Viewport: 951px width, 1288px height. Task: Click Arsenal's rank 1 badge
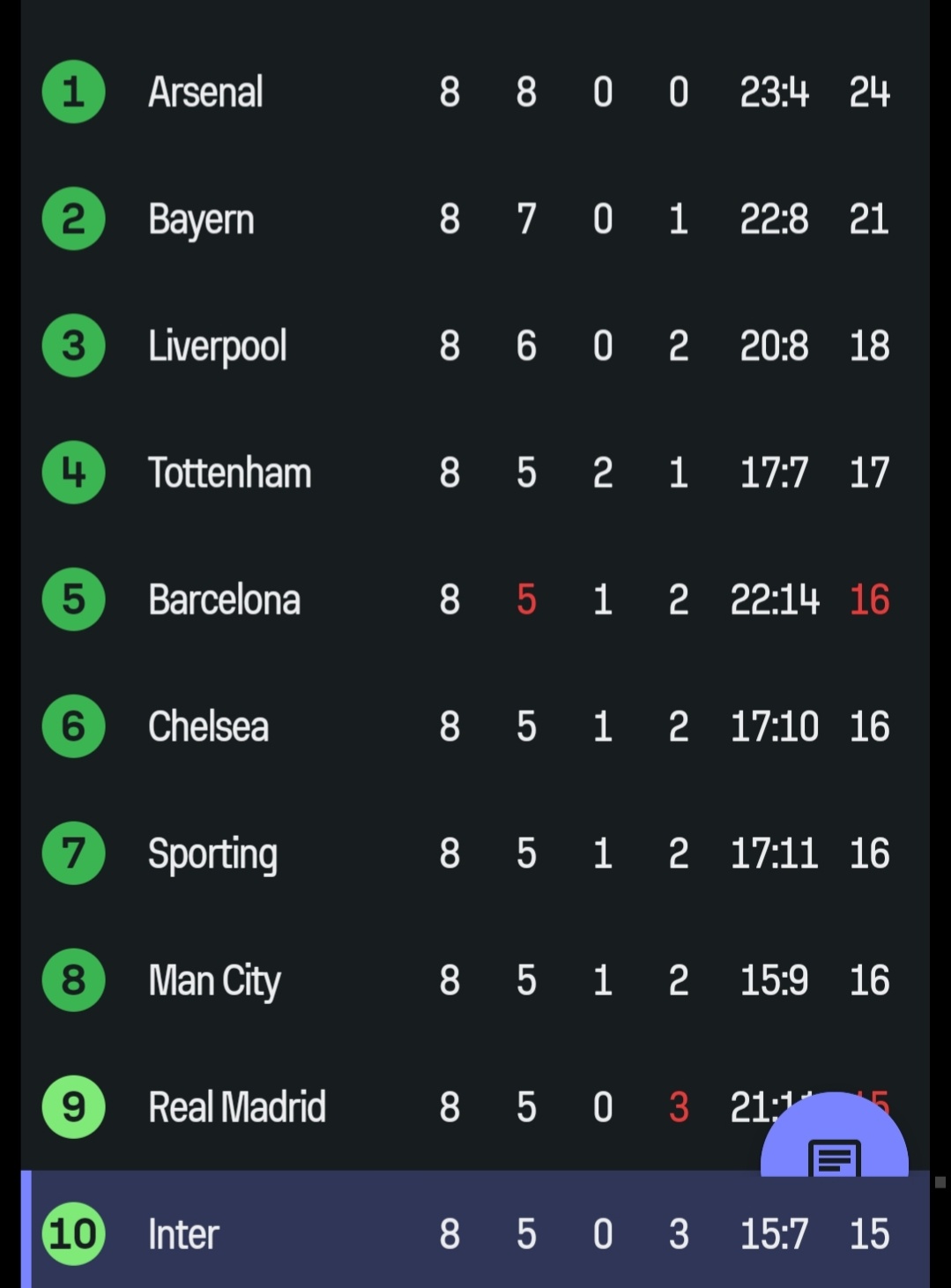point(74,92)
